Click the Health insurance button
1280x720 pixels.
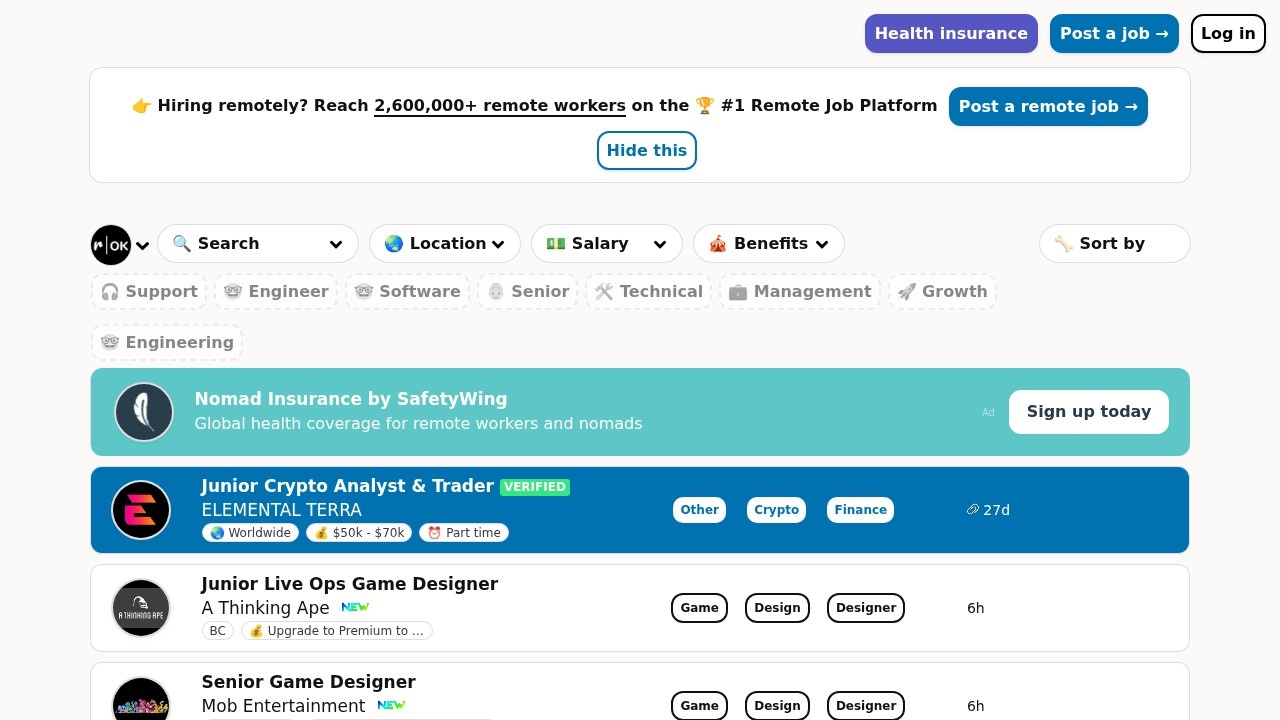[x=951, y=34]
